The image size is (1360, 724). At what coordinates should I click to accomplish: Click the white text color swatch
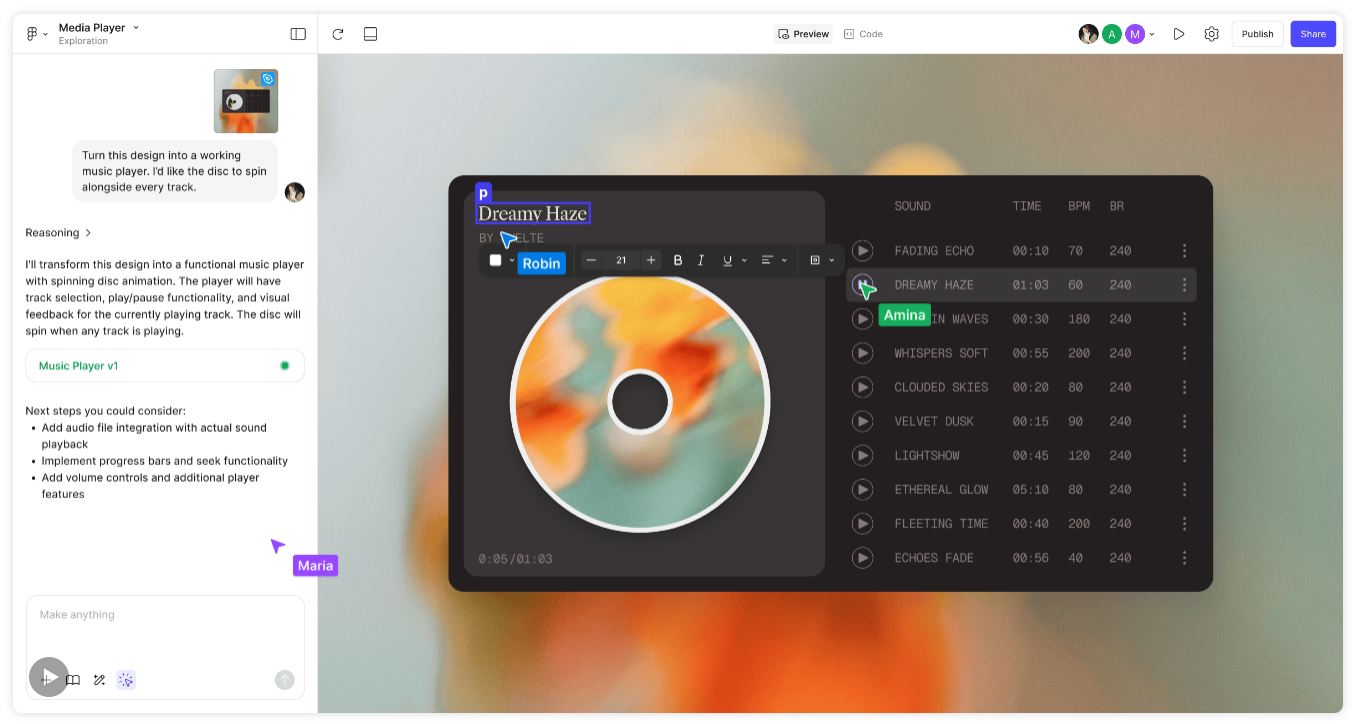click(x=495, y=260)
